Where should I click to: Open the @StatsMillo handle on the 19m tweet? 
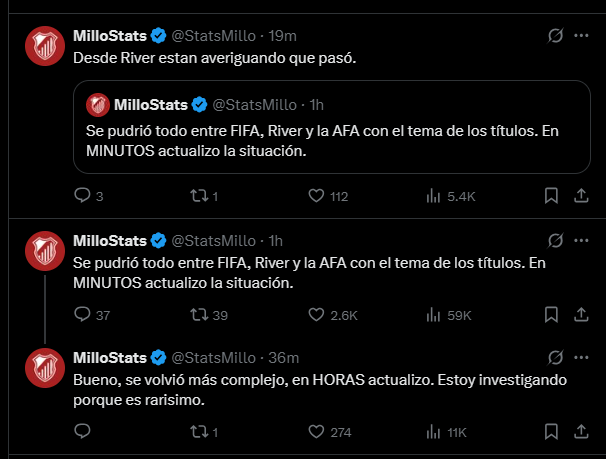coord(213,36)
